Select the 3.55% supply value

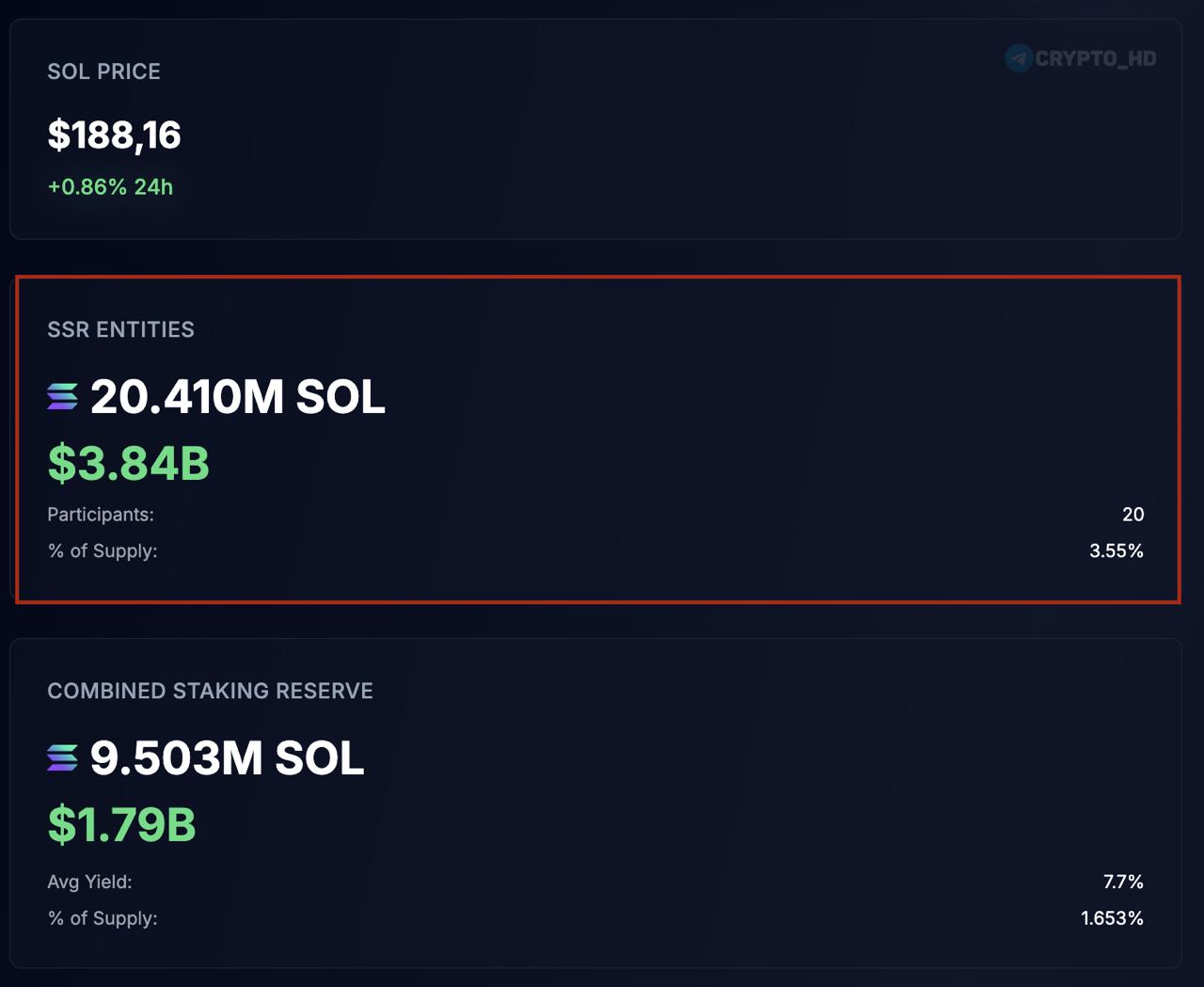coord(1116,551)
